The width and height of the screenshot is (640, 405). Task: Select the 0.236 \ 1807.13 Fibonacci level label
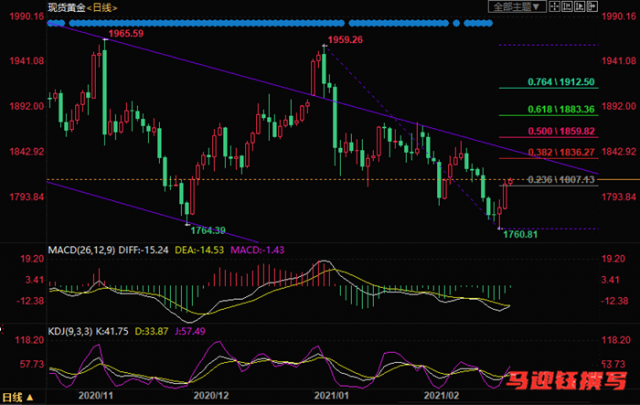tap(561, 180)
